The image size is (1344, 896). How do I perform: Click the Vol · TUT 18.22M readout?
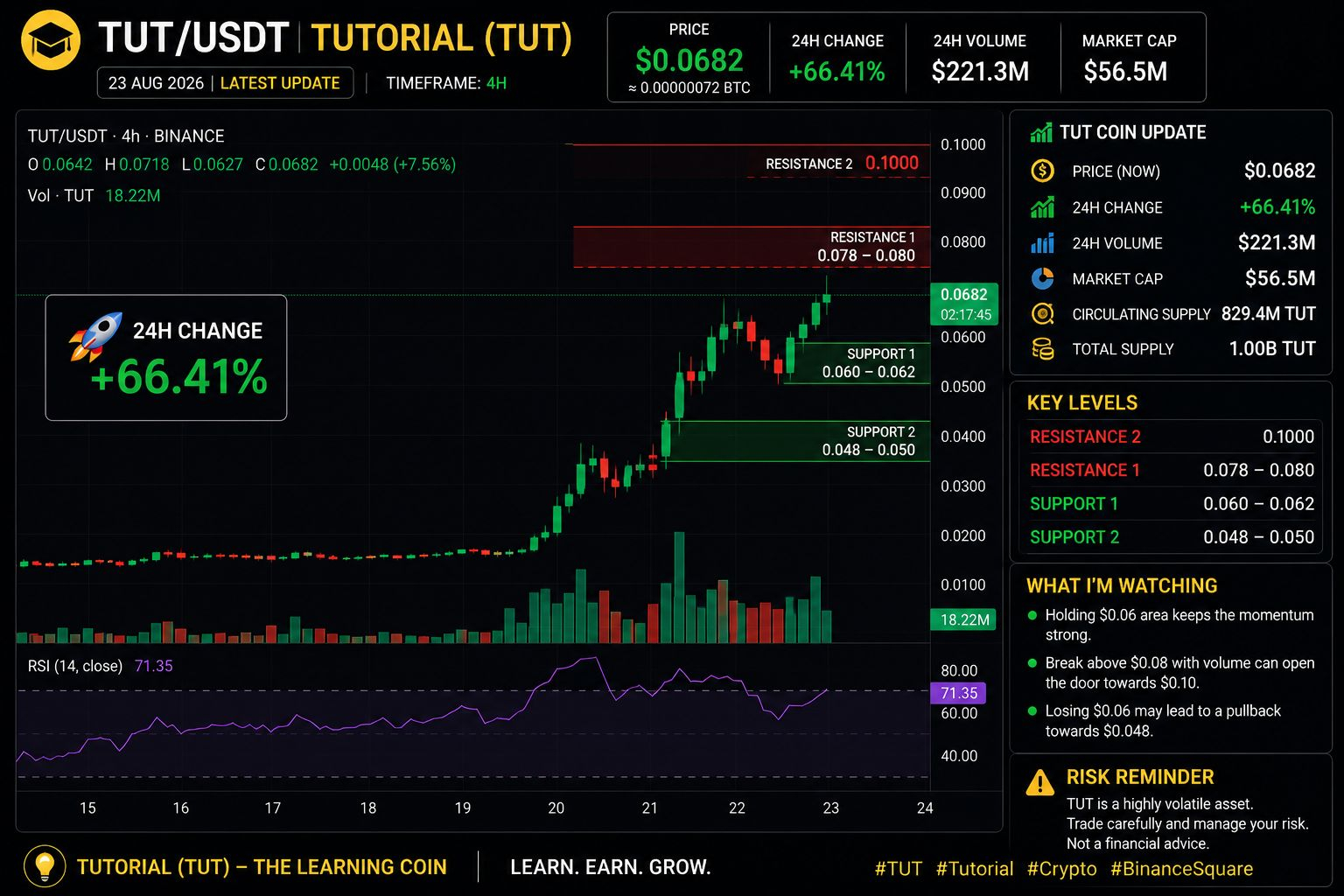tap(94, 195)
